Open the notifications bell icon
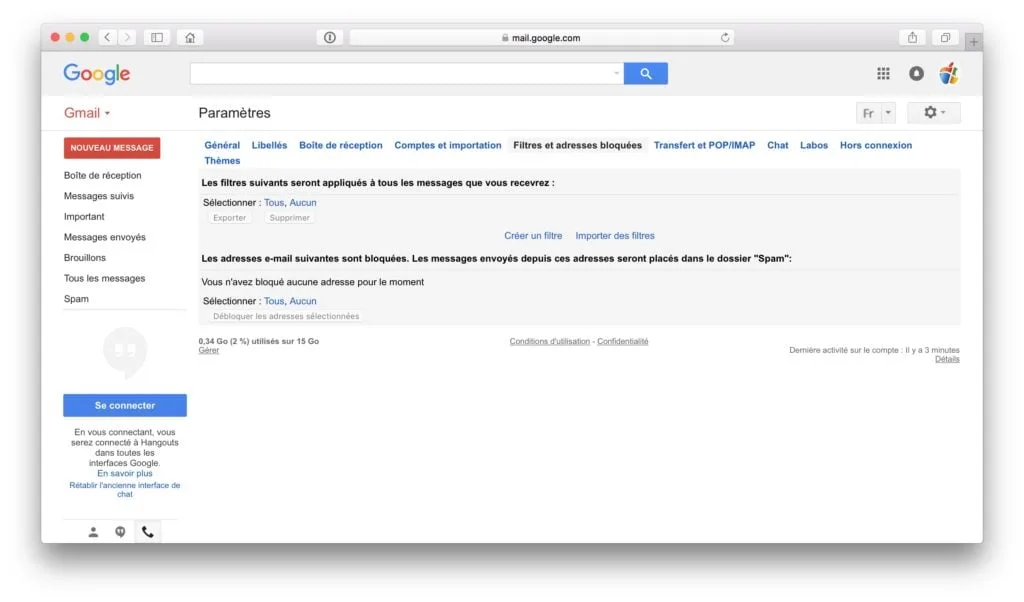This screenshot has width=1024, height=602. point(916,73)
